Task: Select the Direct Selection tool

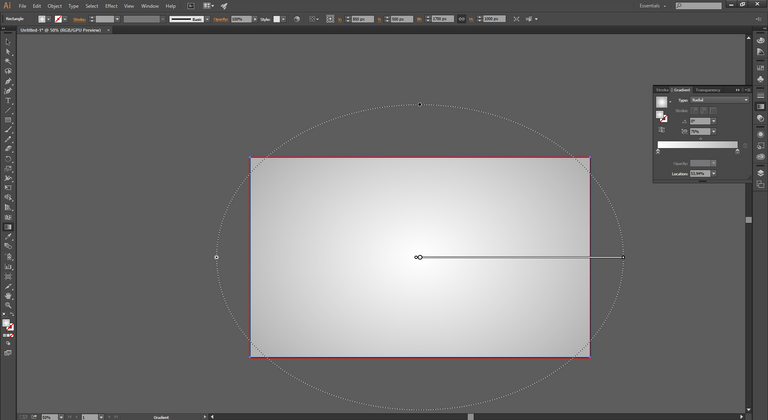Action: [8, 52]
